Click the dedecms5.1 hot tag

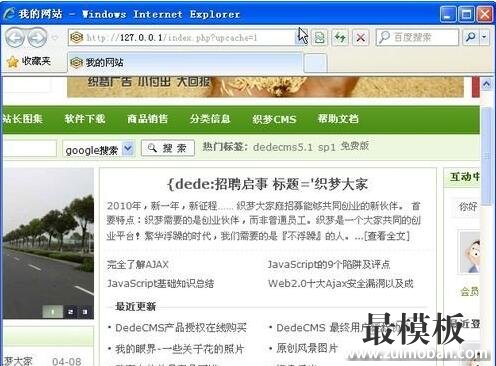point(283,147)
